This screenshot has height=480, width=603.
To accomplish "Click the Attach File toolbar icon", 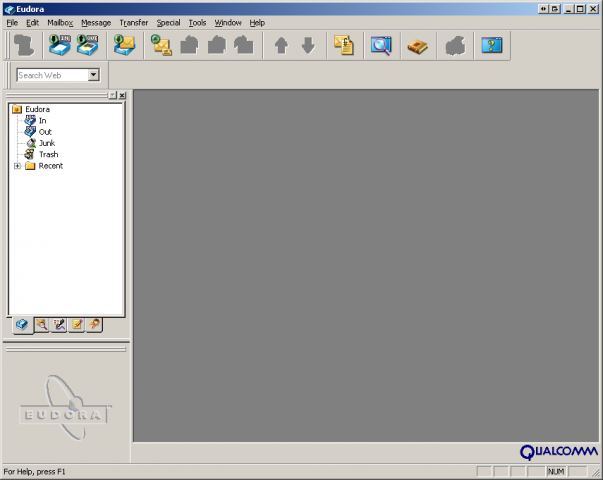I will (344, 45).
